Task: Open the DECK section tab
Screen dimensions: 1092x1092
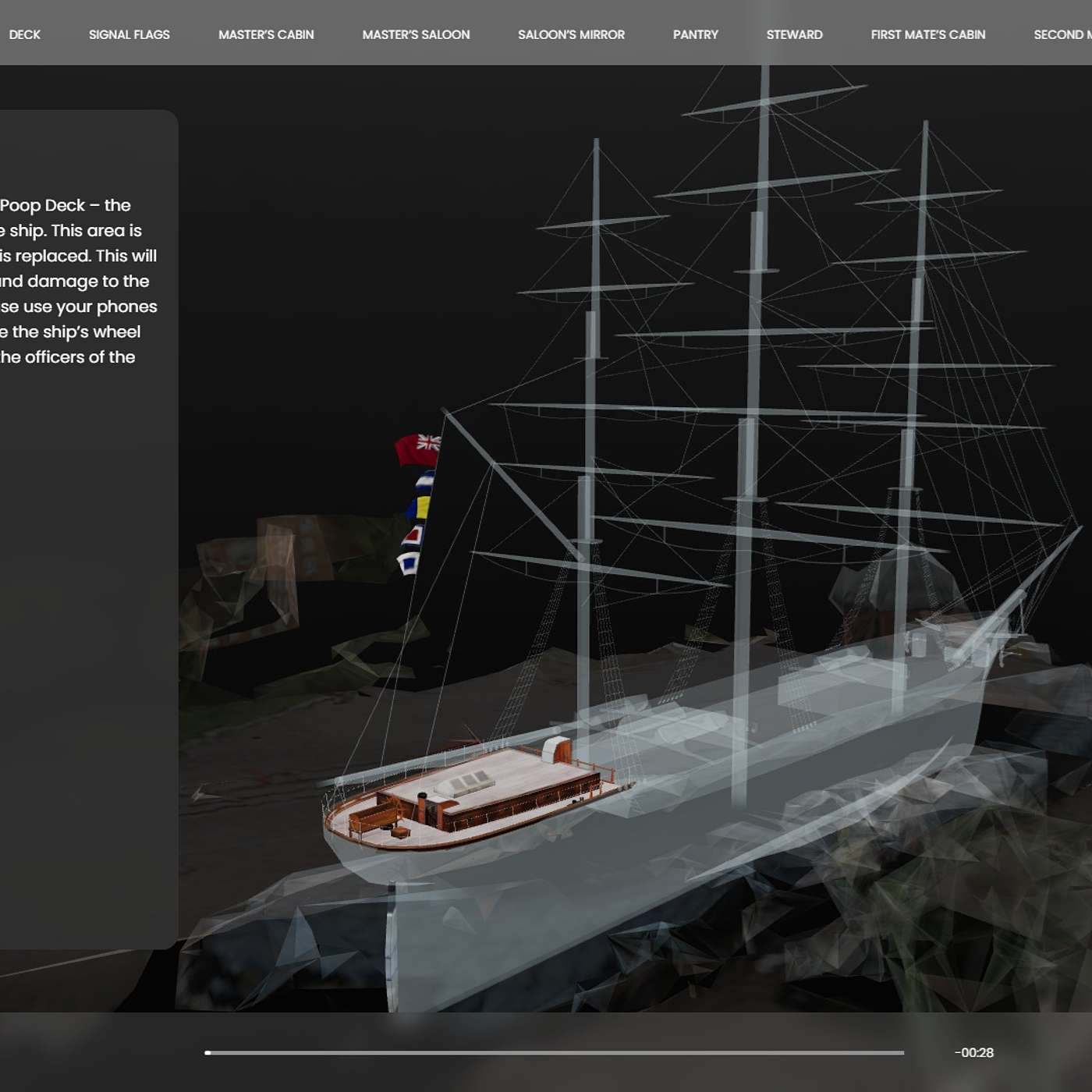Action: (24, 34)
